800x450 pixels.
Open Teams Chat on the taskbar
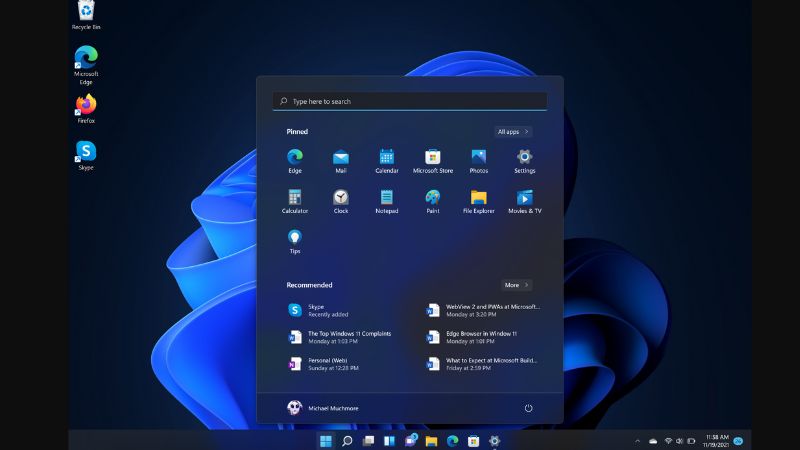pos(411,440)
